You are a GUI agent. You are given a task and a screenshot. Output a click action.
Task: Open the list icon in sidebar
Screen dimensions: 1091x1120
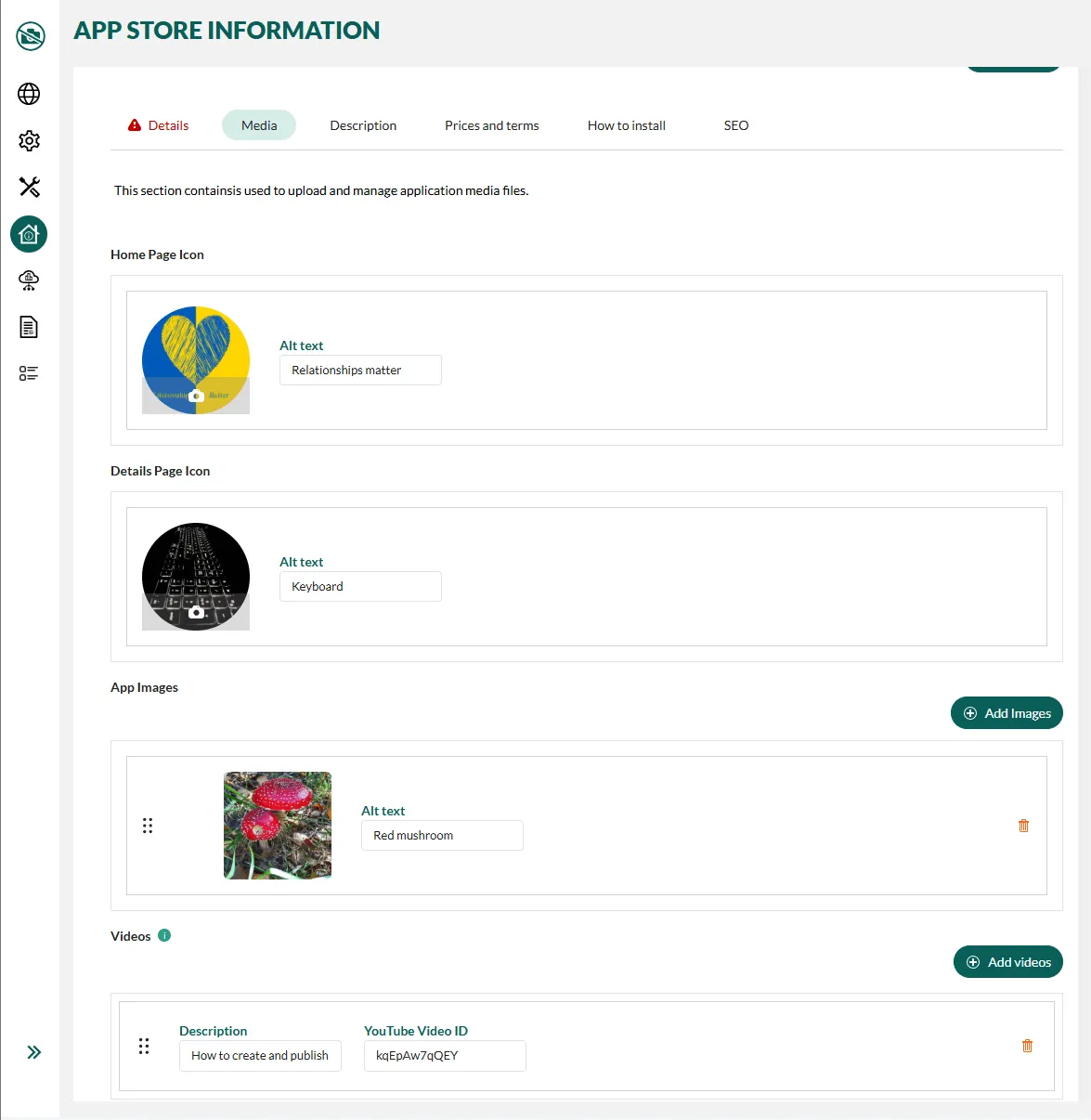click(x=29, y=373)
